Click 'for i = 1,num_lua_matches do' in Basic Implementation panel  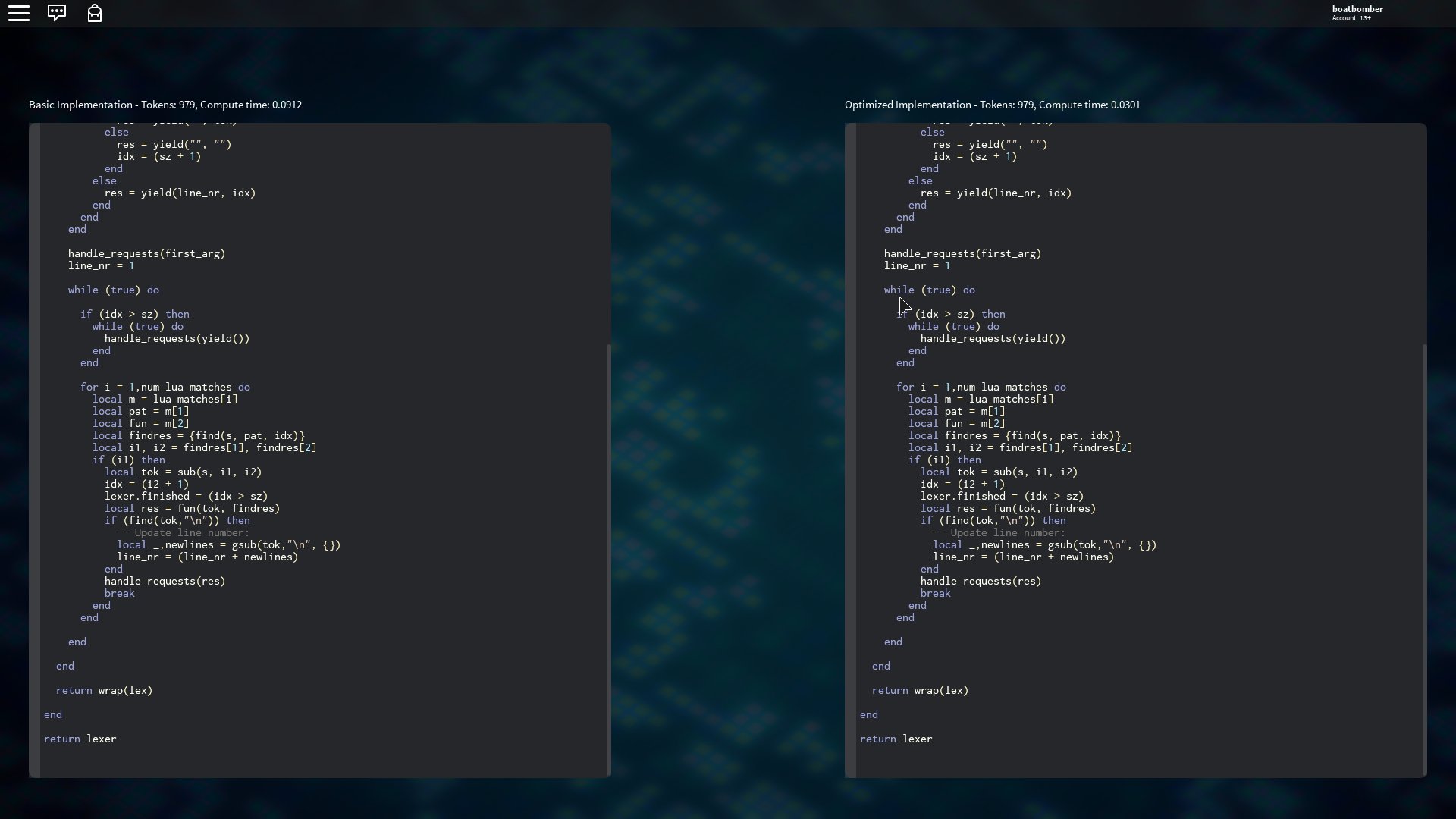tap(165, 387)
